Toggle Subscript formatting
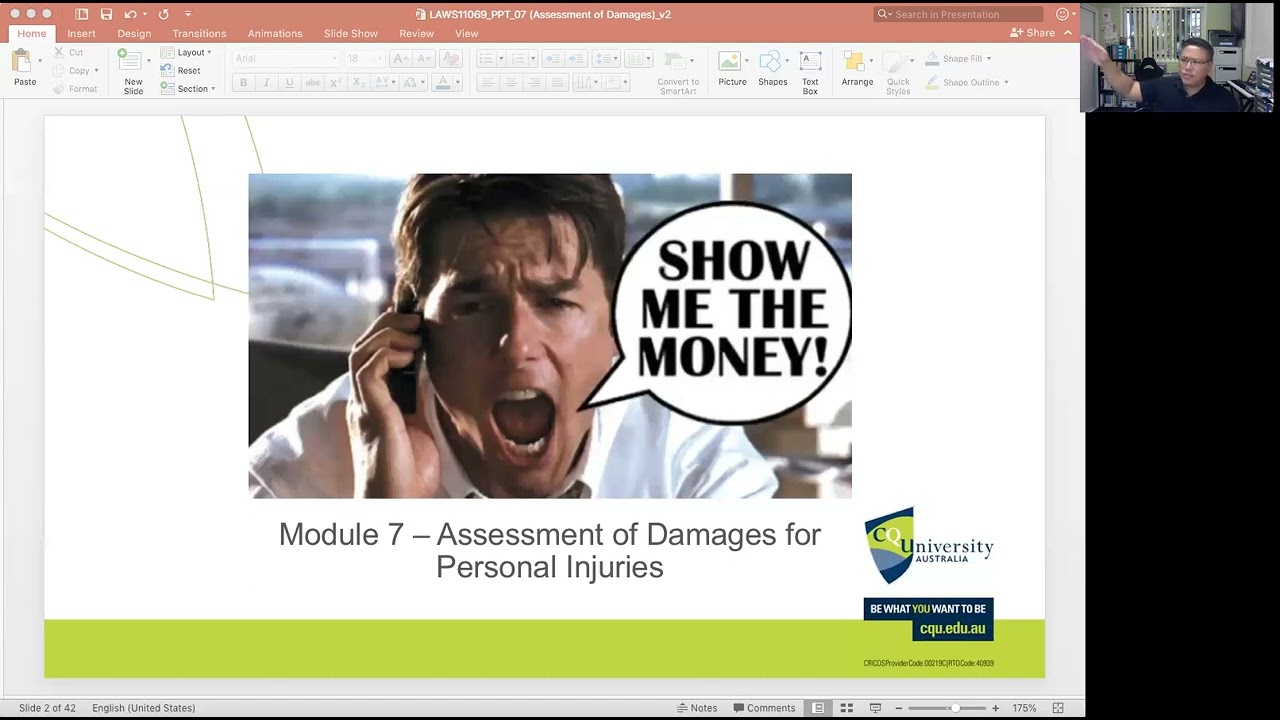Screen dimensions: 1280x720 pyautogui.click(x=359, y=83)
